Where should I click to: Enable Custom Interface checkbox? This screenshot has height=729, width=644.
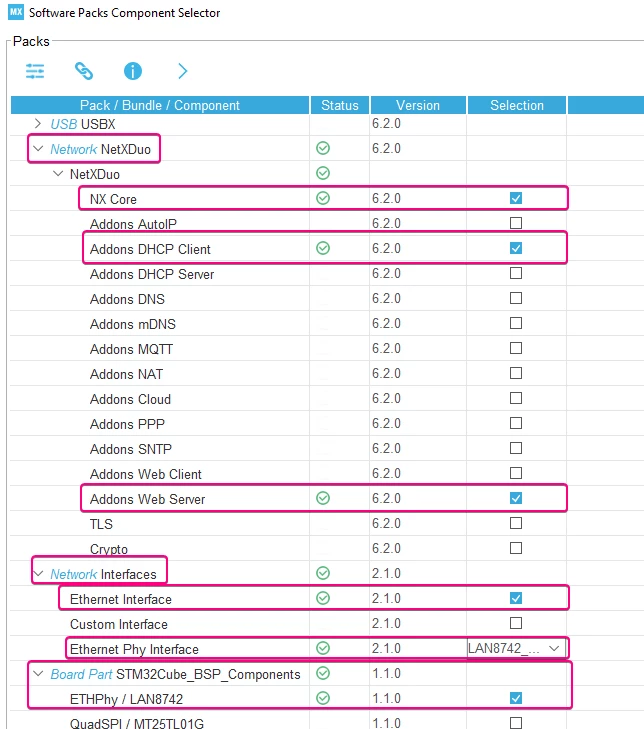[516, 623]
